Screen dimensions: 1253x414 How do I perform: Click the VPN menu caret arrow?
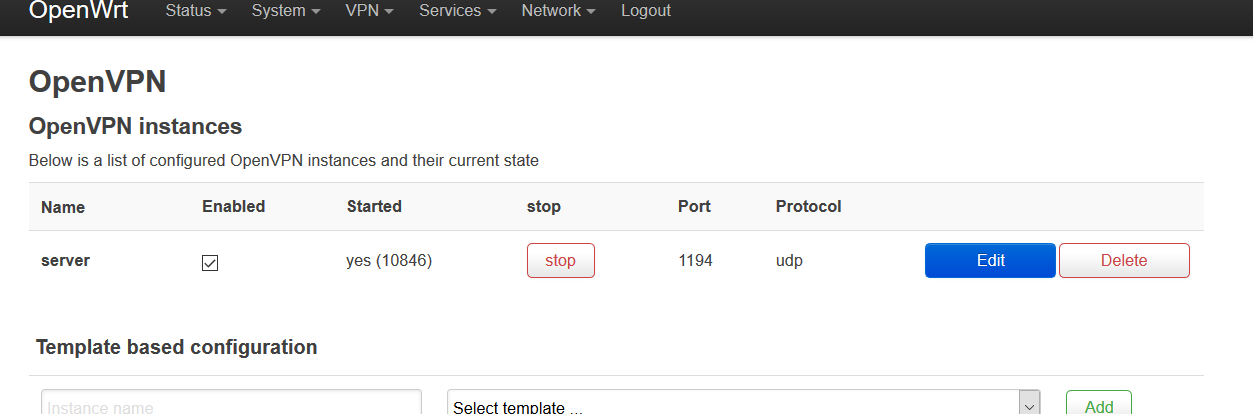pyautogui.click(x=389, y=12)
